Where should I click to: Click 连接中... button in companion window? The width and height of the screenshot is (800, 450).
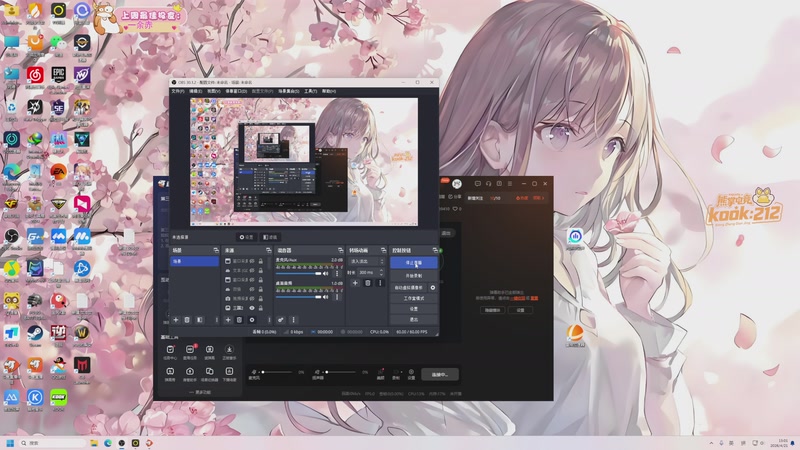[440, 374]
